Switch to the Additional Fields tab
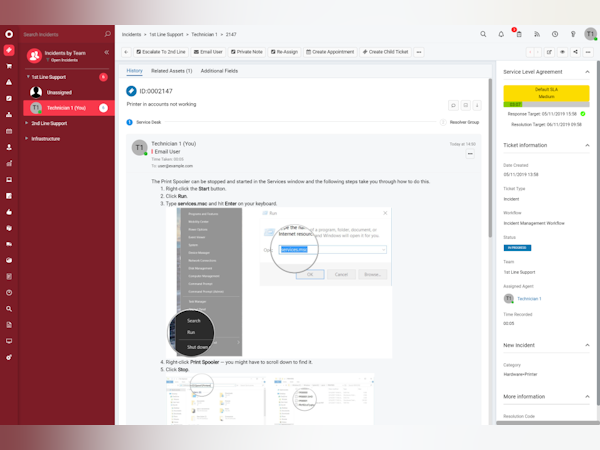 (219, 71)
